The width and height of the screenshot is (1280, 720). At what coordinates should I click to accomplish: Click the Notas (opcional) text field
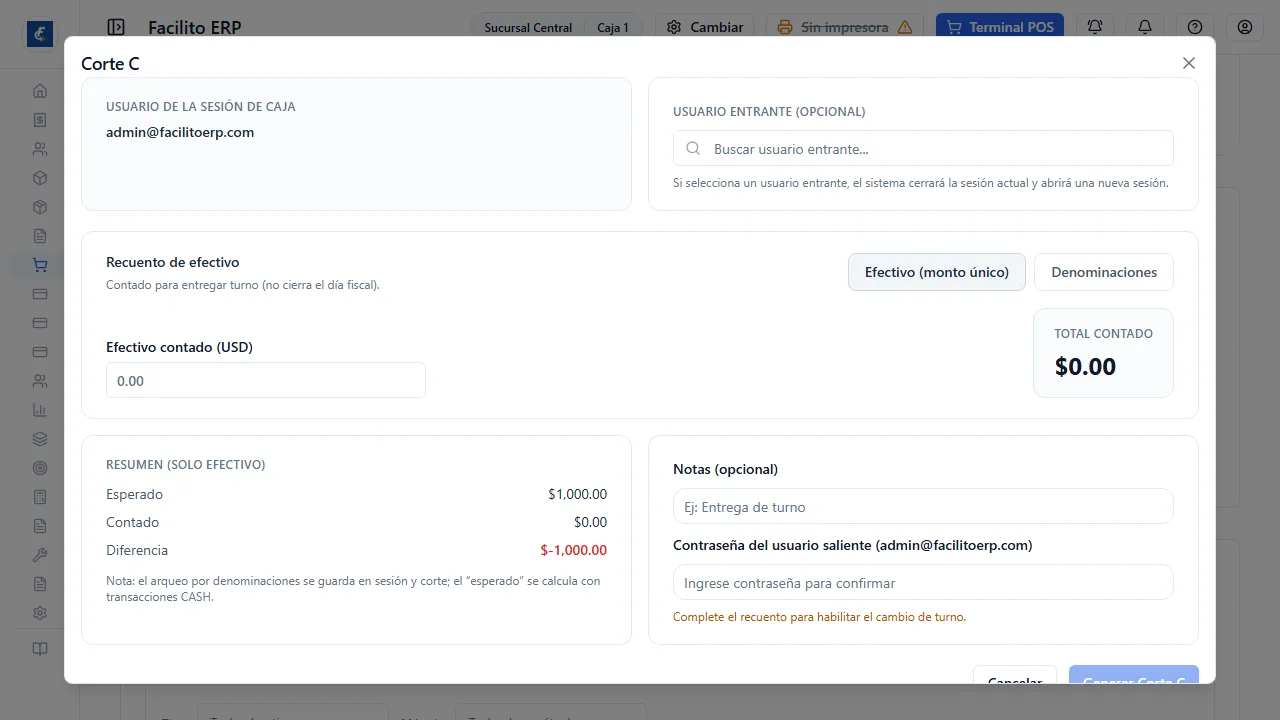click(923, 507)
